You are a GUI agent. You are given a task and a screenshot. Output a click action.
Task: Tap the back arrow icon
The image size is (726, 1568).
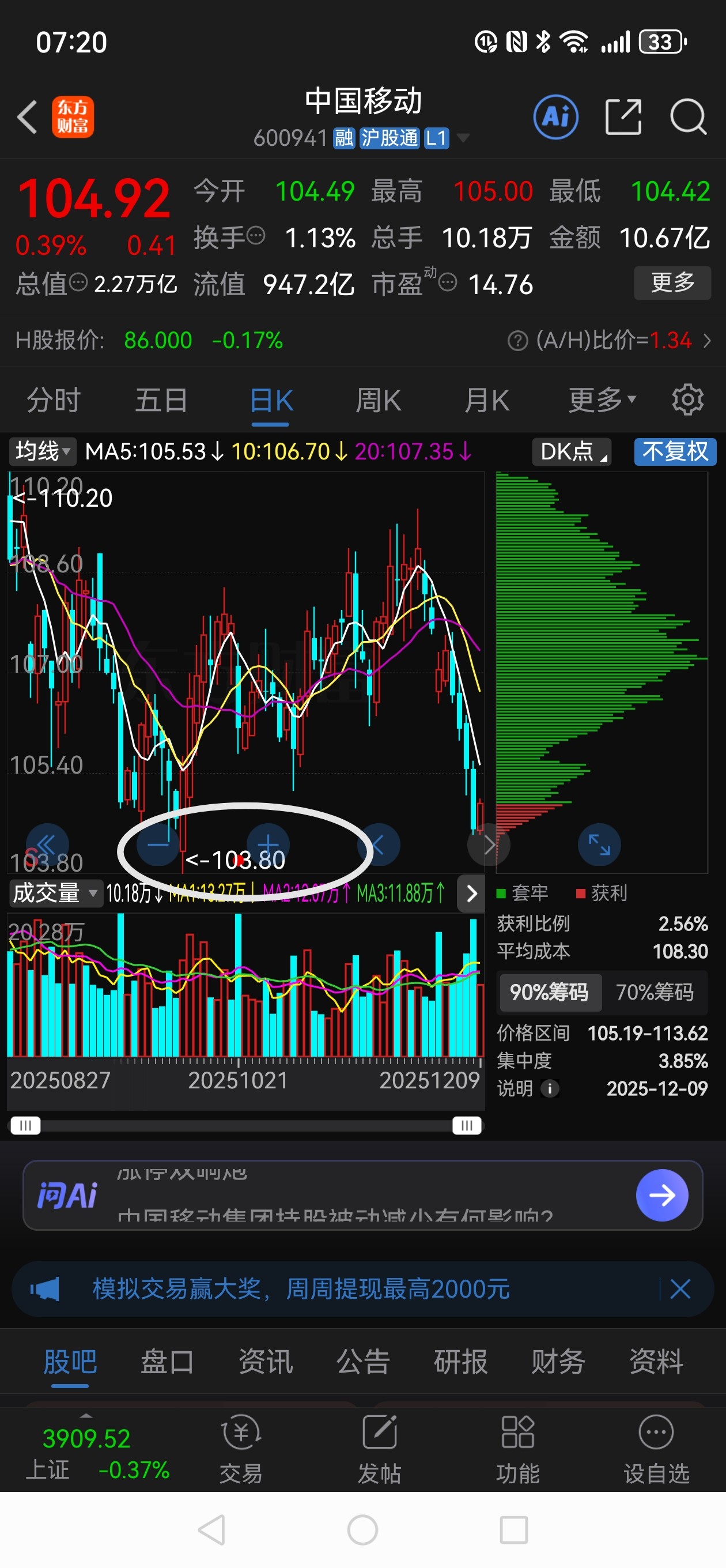click(x=28, y=117)
